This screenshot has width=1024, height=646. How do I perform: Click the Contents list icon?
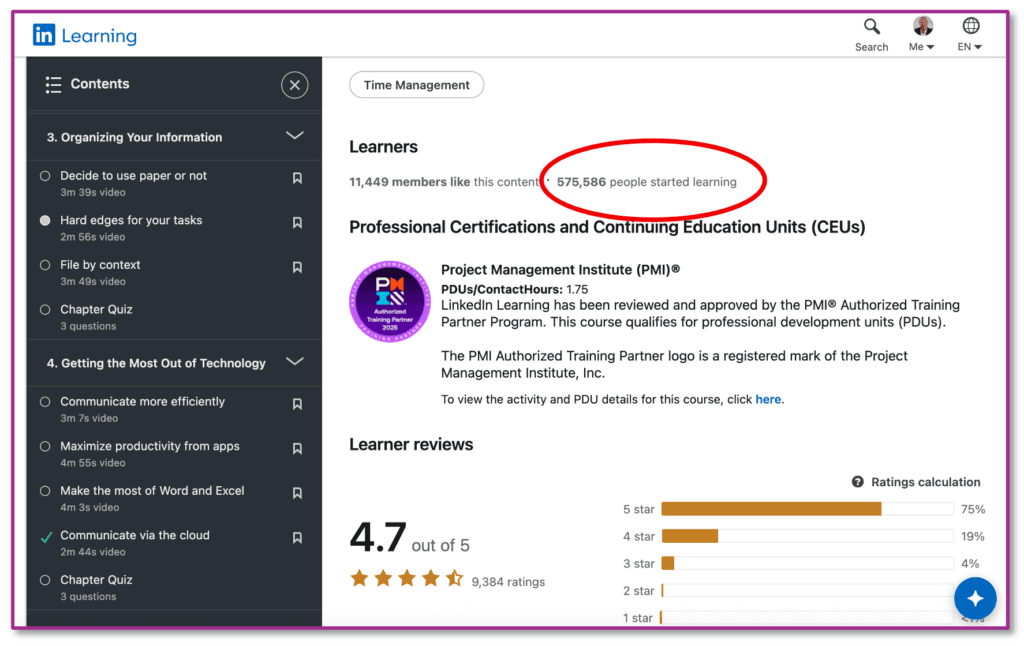click(54, 84)
